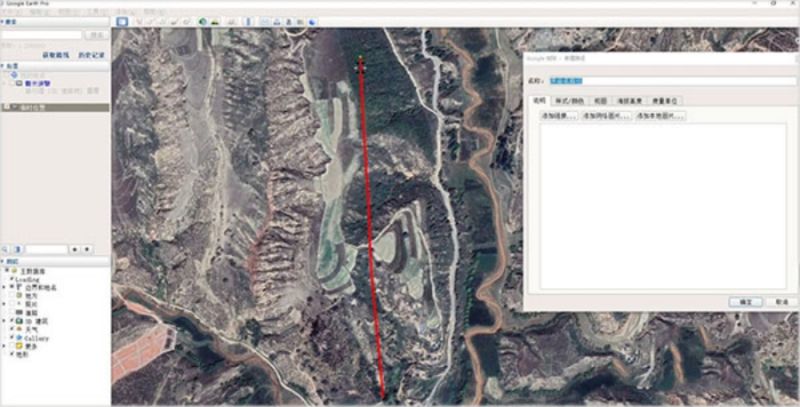Select the Ruler measurement tool icon
The height and width of the screenshot is (407, 800).
[x=248, y=21]
